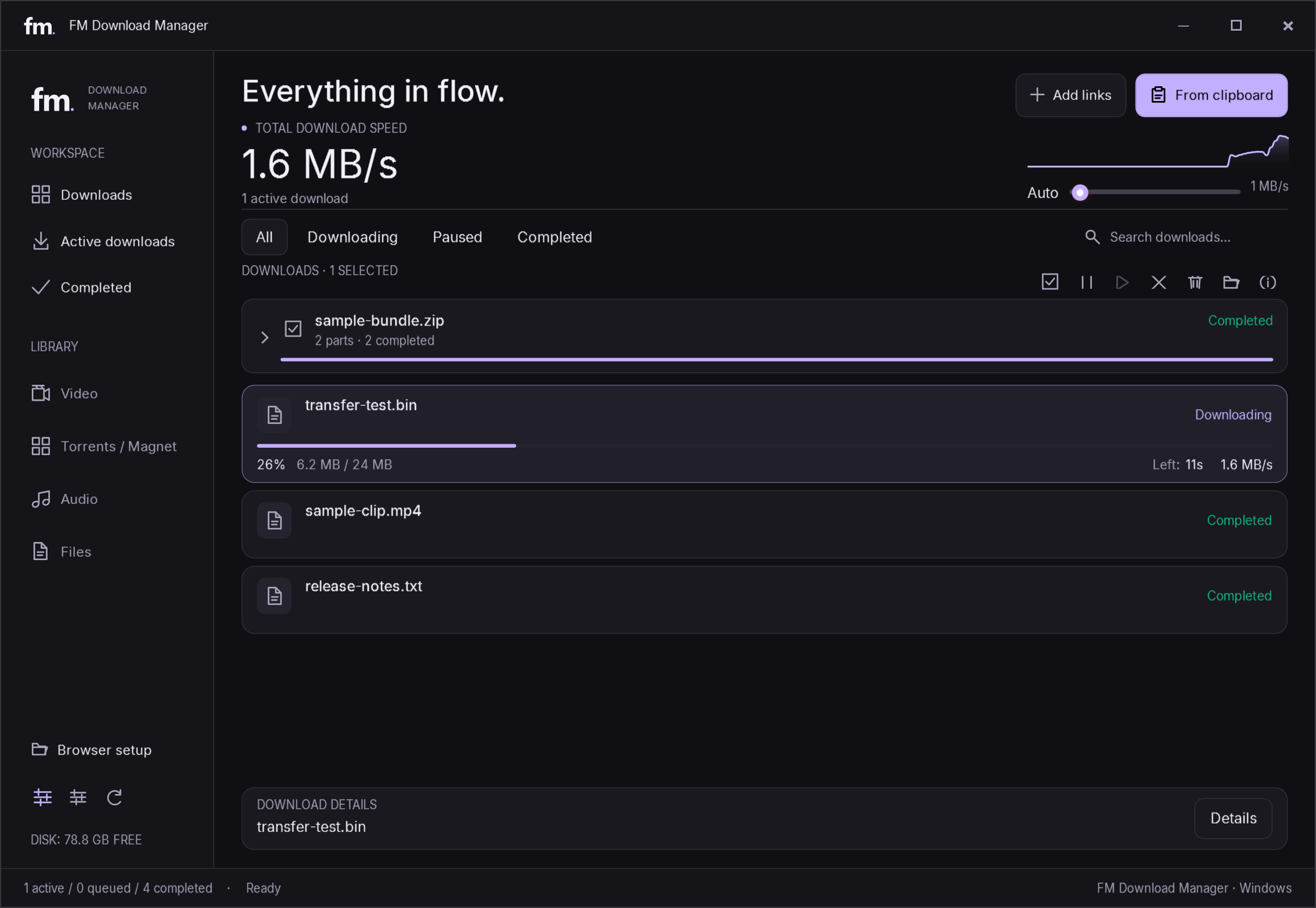
Task: Open the Video library in the sidebar
Action: (64, 393)
